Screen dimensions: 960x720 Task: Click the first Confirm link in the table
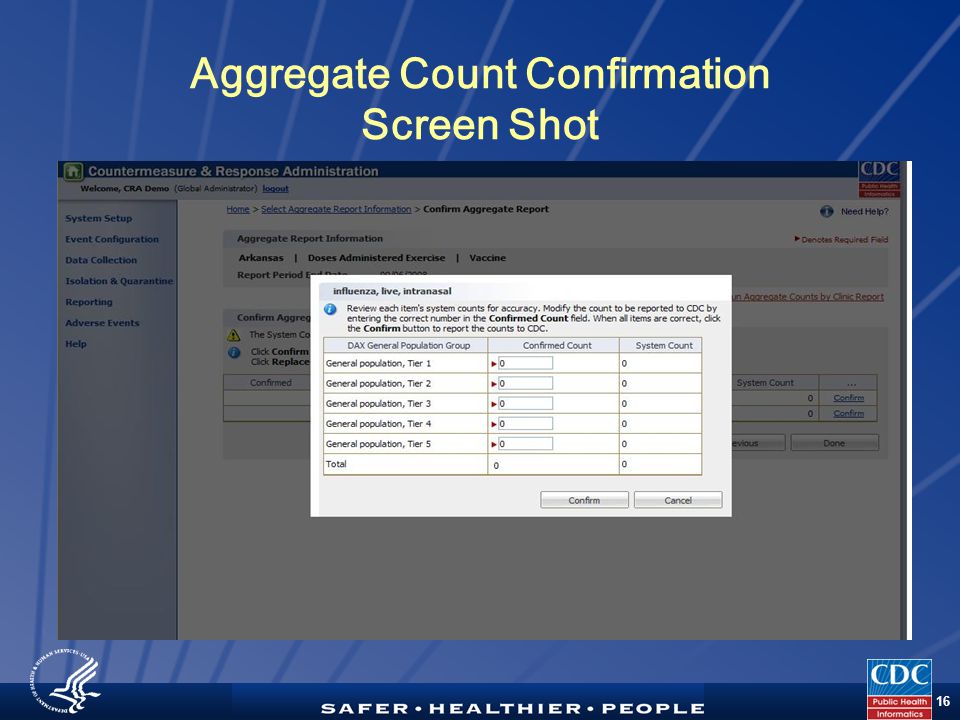[849, 398]
